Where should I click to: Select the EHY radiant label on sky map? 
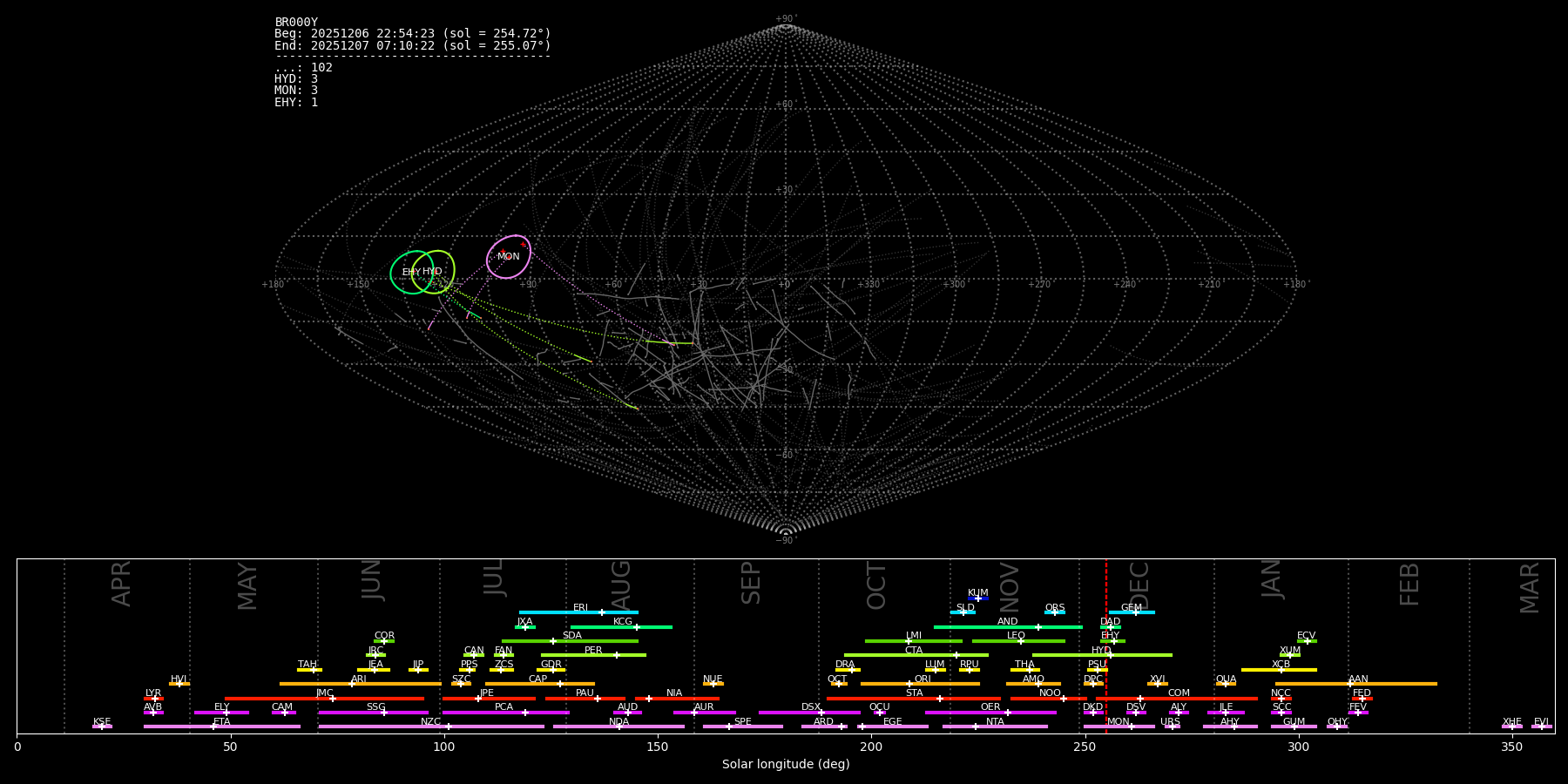coord(411,273)
